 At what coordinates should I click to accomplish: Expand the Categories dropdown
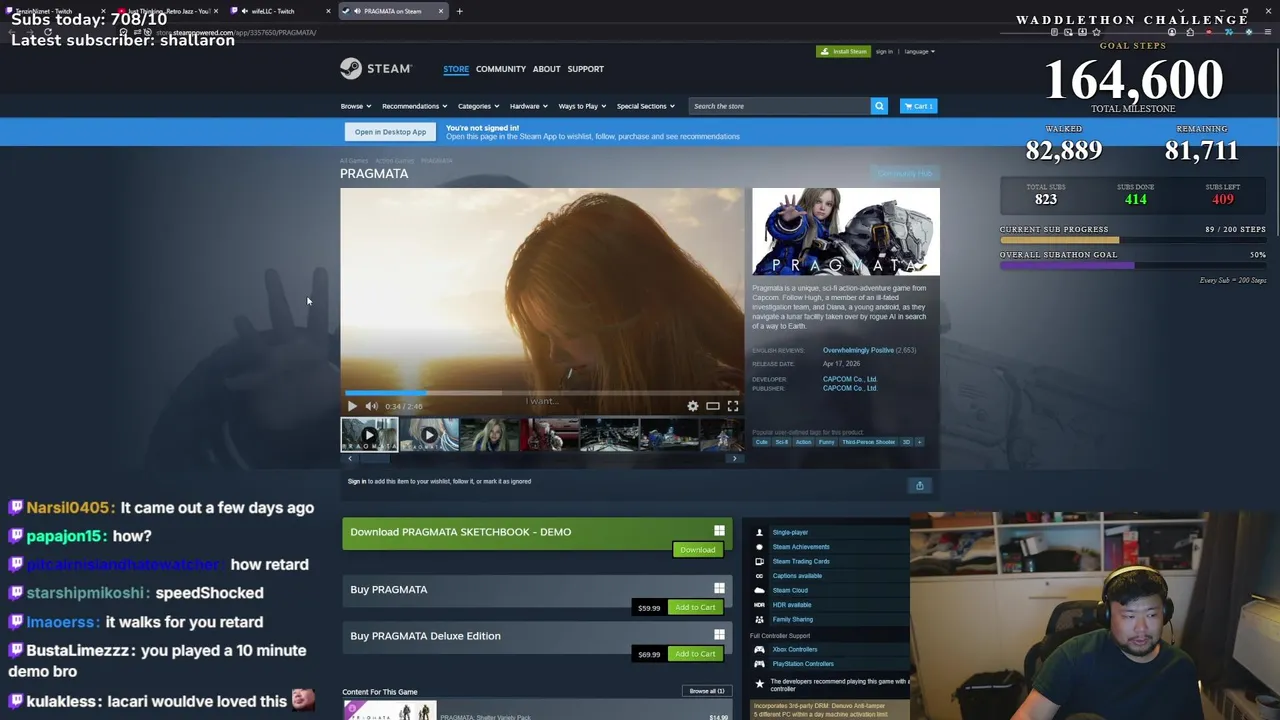tap(478, 106)
